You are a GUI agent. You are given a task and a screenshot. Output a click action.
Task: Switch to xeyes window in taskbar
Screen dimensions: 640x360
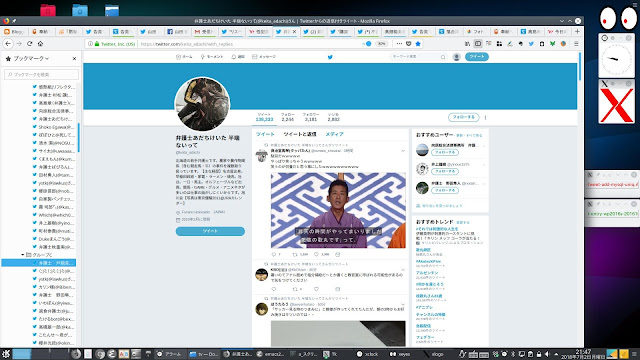coord(401,354)
